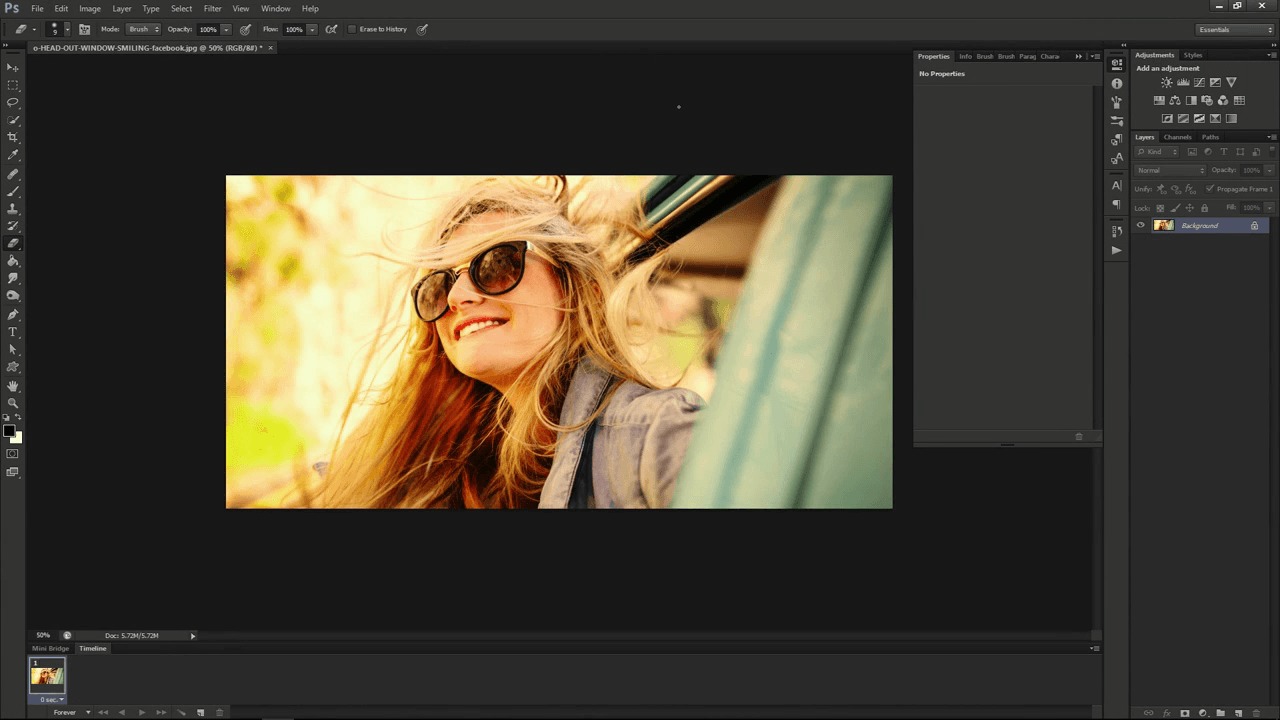Select the Crop tool
The height and width of the screenshot is (720, 1280).
pyautogui.click(x=13, y=137)
